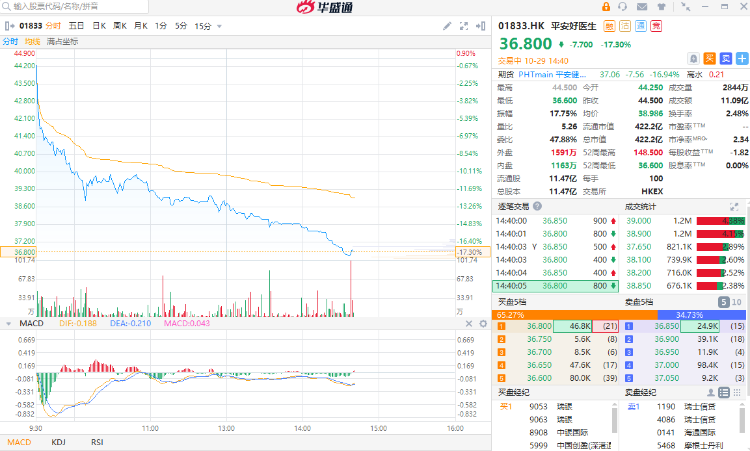Click the blue 通 connect badge

click(640, 26)
